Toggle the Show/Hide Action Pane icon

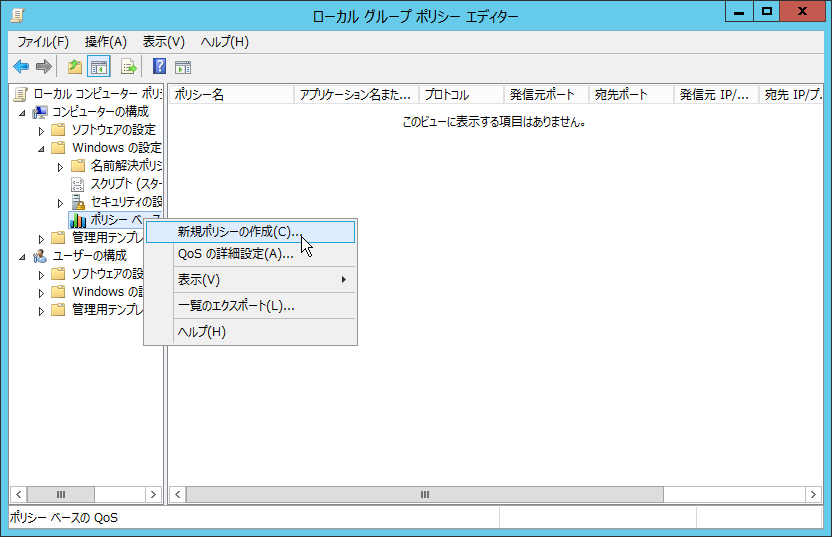(x=183, y=67)
